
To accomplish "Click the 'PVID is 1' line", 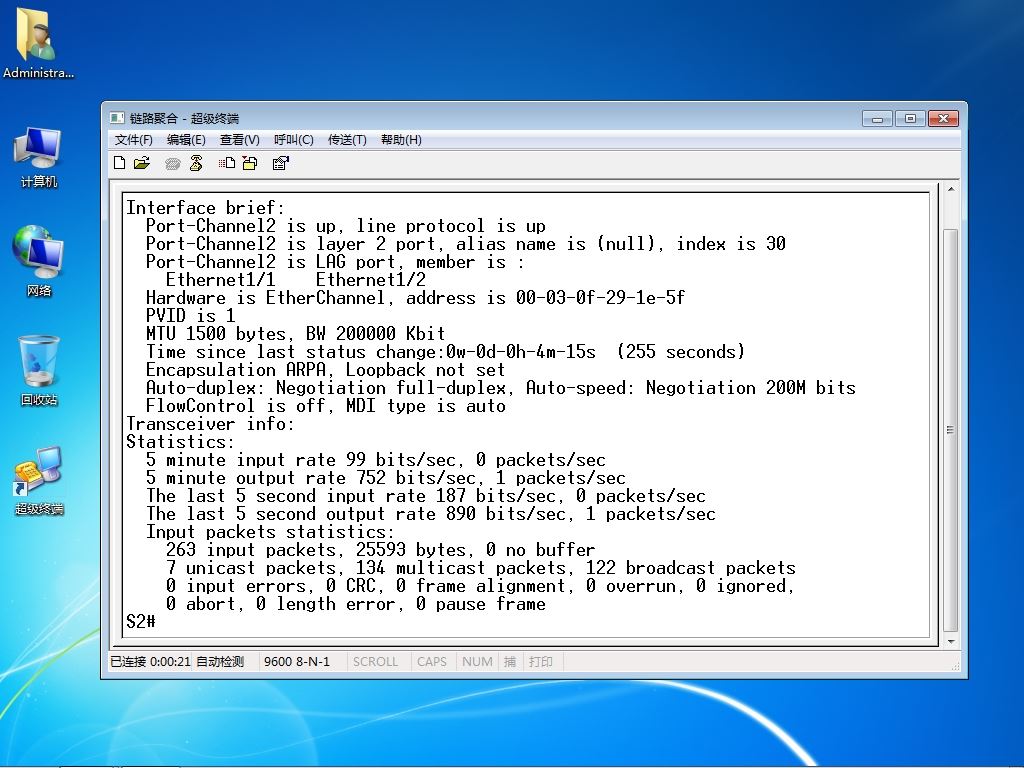I will pos(191,315).
